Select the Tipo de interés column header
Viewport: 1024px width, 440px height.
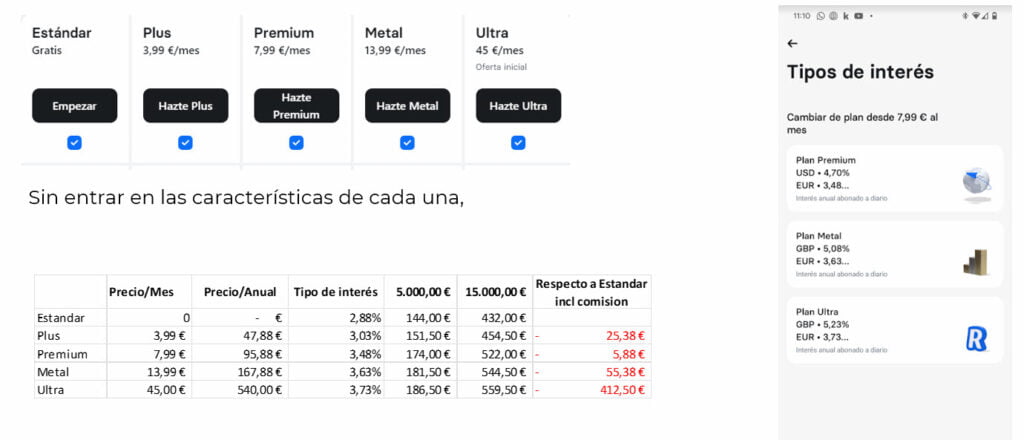coord(336,292)
